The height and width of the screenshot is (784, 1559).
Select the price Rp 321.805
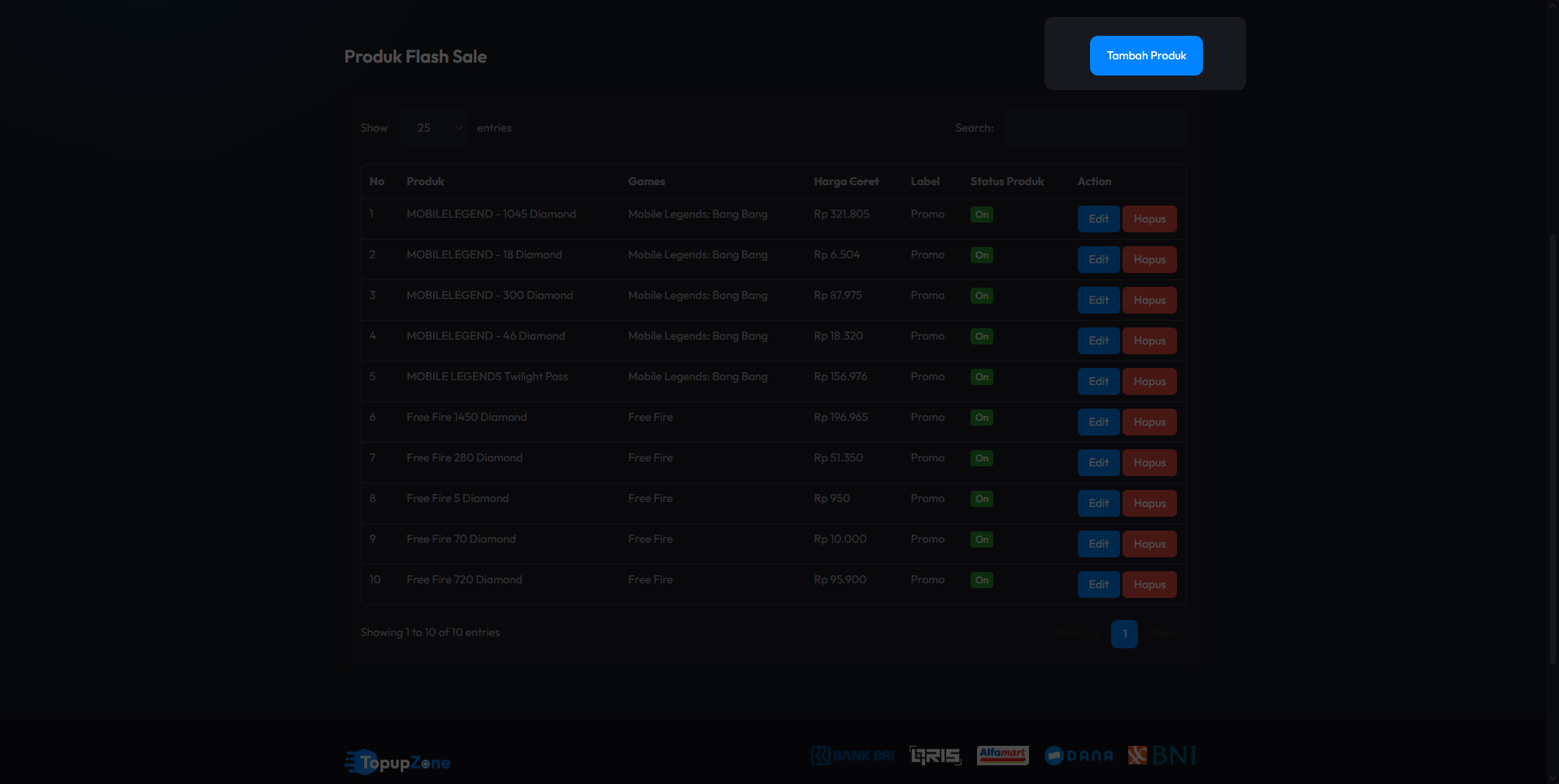tap(841, 214)
